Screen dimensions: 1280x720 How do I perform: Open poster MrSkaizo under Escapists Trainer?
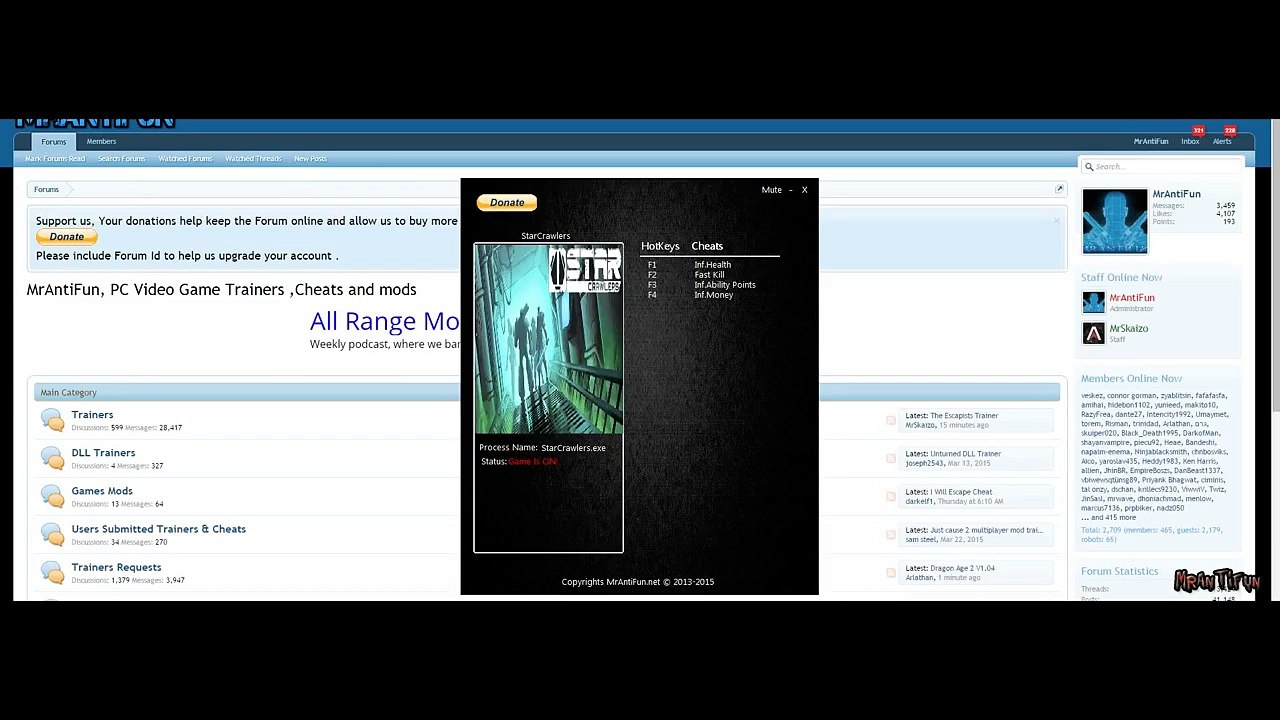(920, 425)
